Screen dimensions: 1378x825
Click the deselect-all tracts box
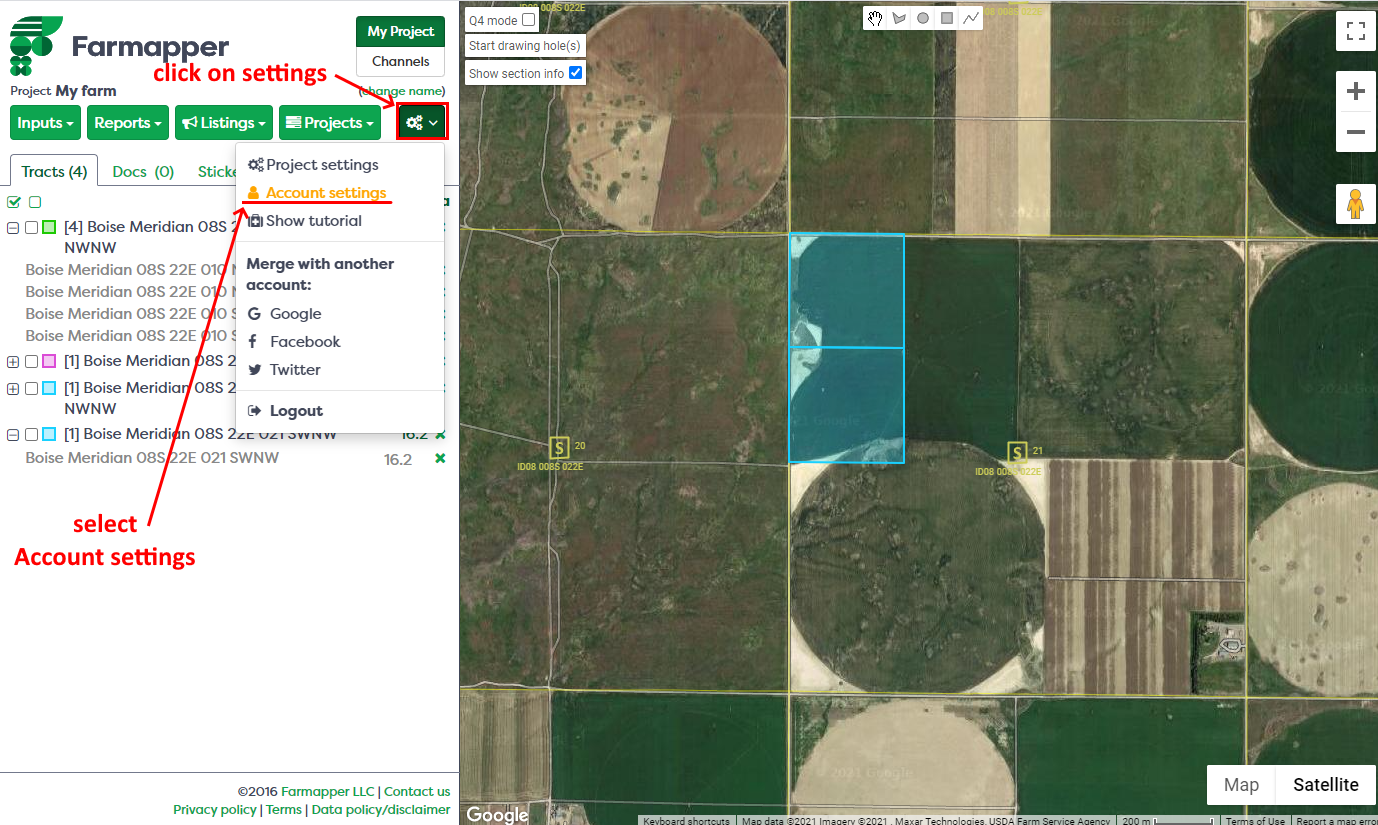pyautogui.click(x=35, y=202)
